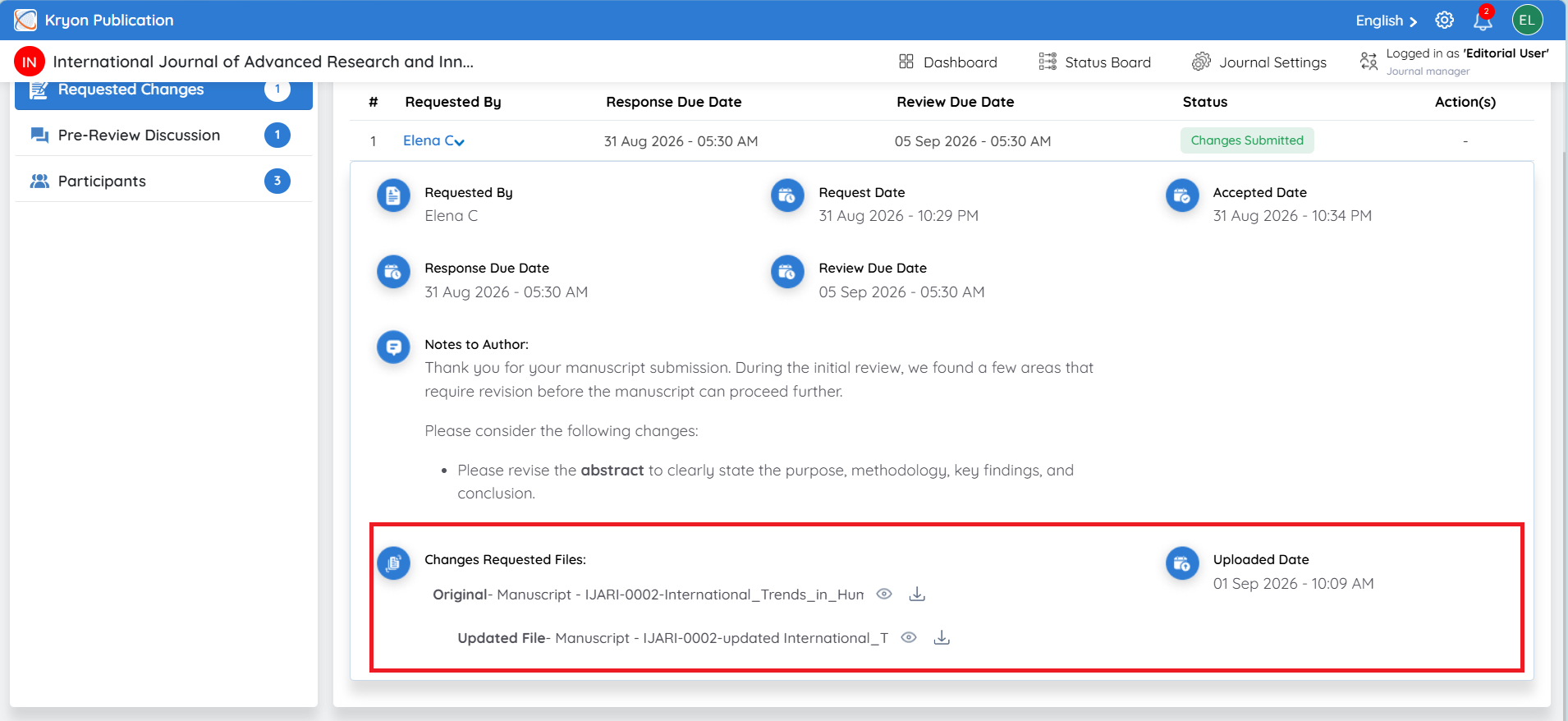This screenshot has height=721, width=1568.
Task: Click the Uploaded Date calendar icon
Action: (x=1182, y=563)
